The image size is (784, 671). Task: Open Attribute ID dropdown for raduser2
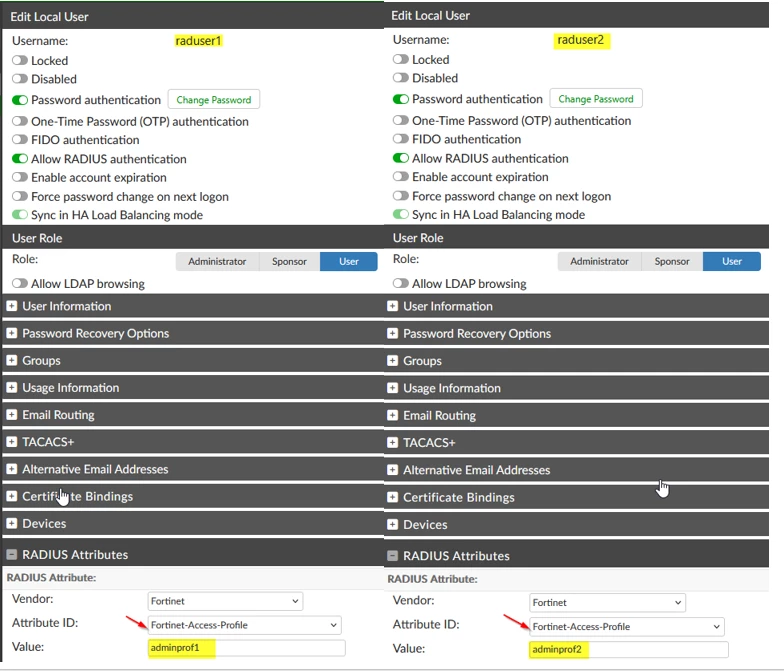[x=626, y=626]
